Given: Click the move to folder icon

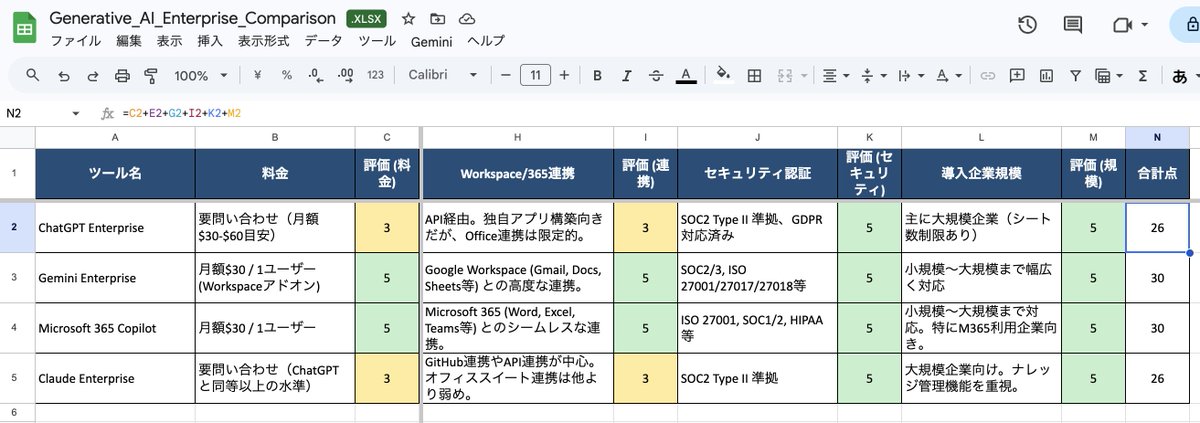Looking at the screenshot, I should point(437,19).
